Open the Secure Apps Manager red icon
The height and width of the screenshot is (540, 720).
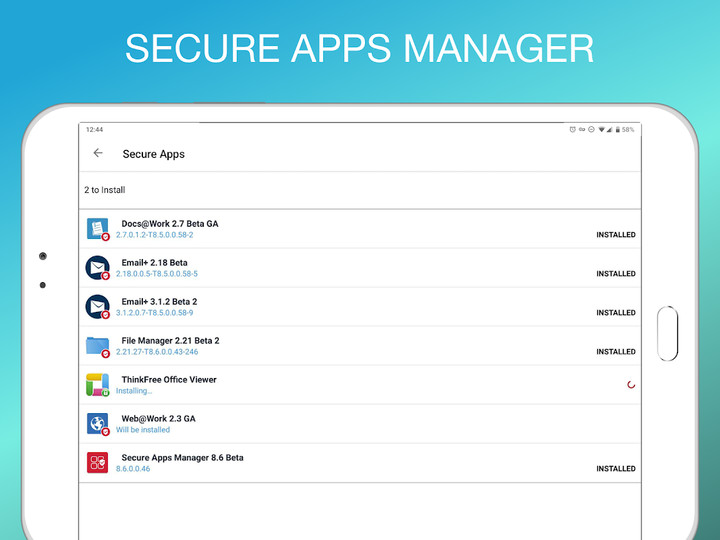[97, 463]
